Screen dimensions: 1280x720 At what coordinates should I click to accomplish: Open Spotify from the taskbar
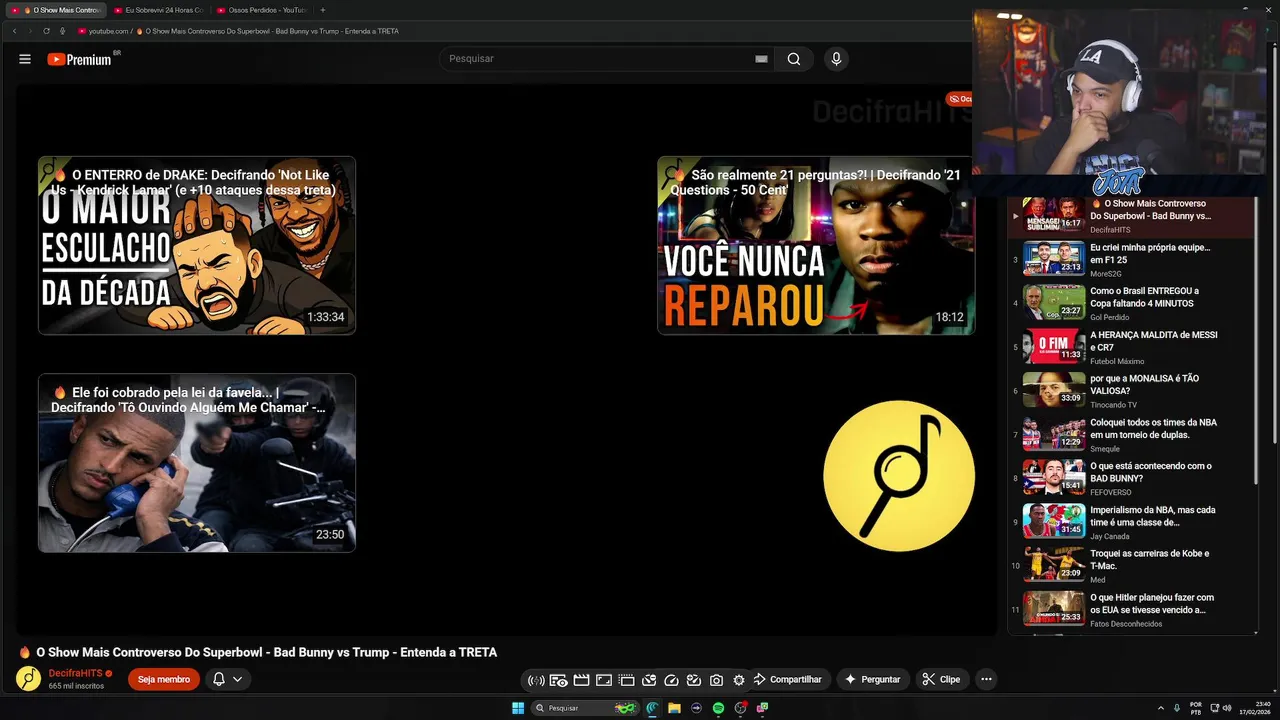[718, 708]
